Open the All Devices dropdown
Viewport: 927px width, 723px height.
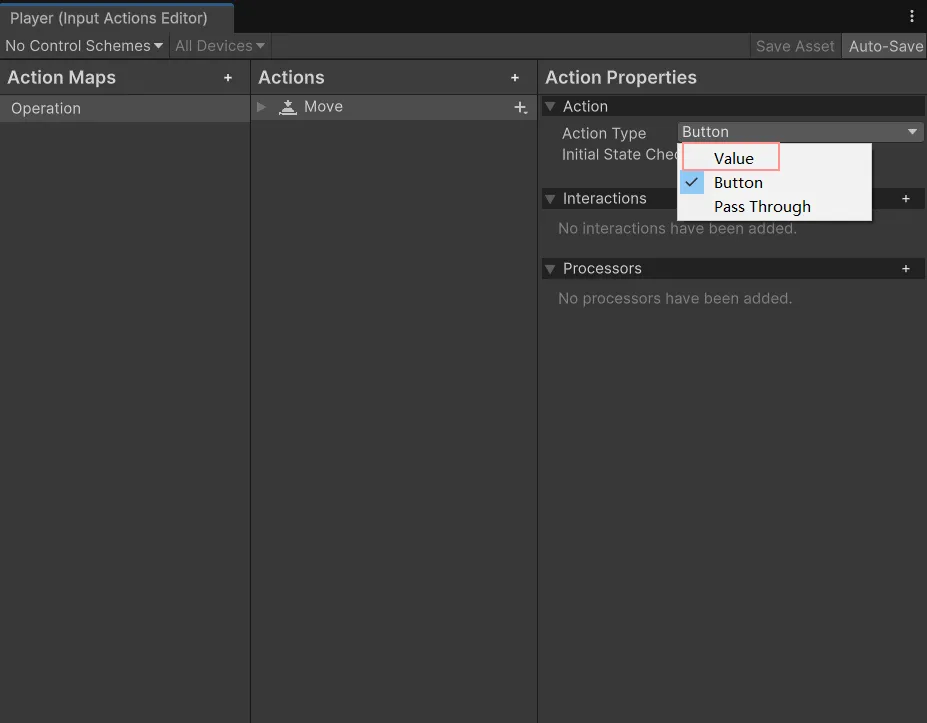(x=220, y=46)
